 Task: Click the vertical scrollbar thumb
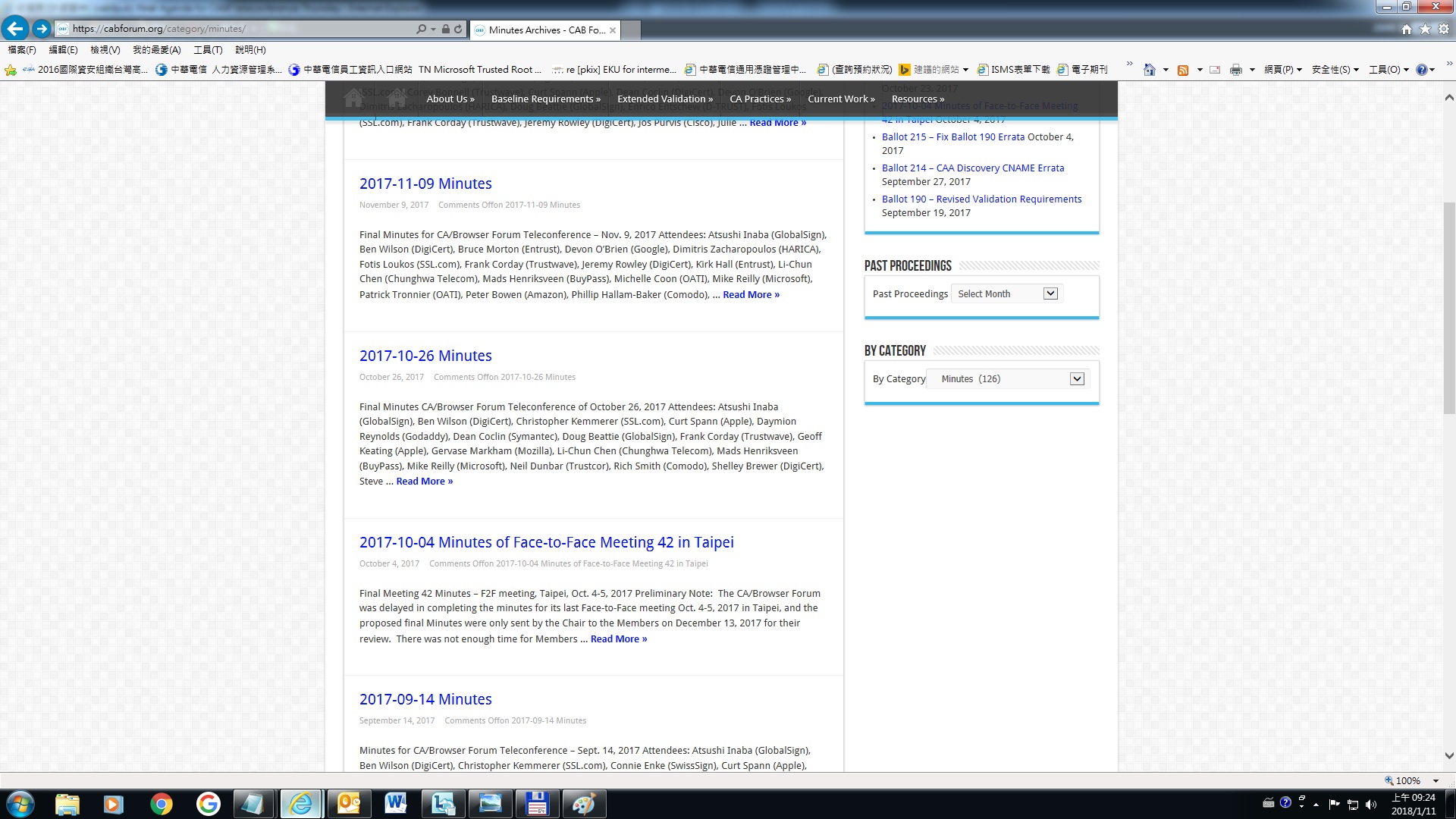[x=1449, y=307]
